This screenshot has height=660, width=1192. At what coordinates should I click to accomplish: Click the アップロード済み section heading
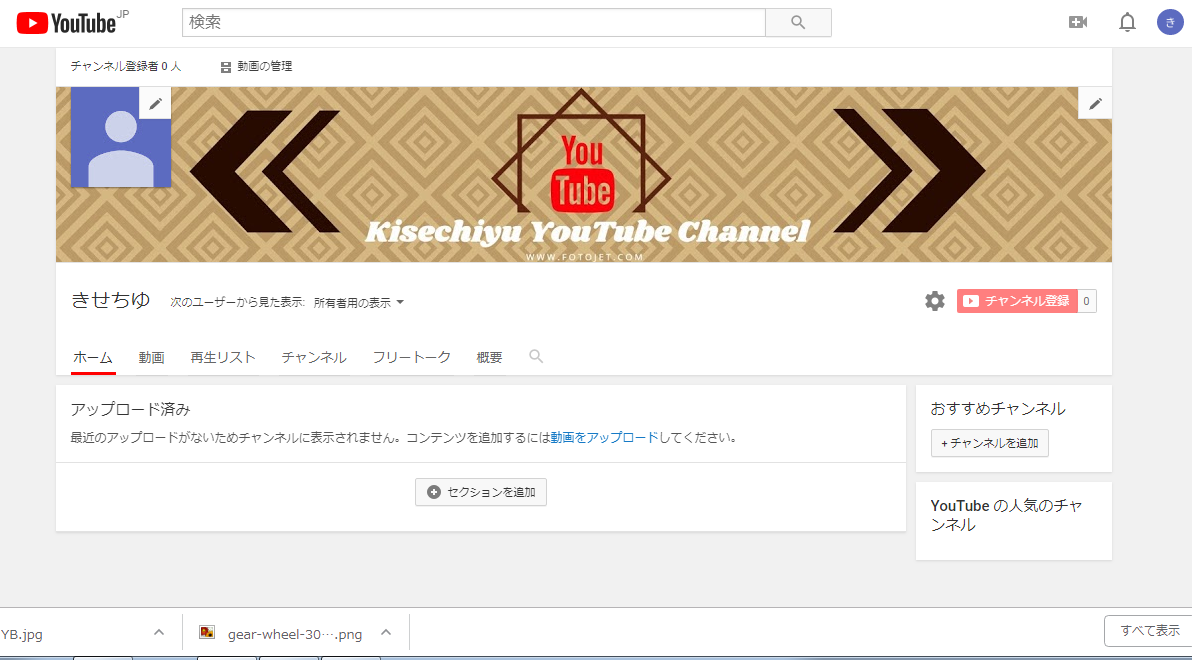coord(130,409)
